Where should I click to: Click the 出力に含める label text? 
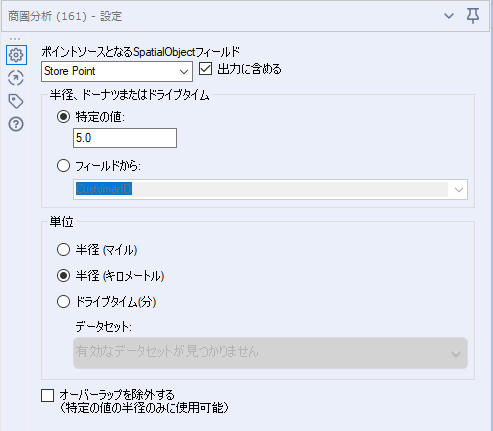pyautogui.click(x=249, y=69)
